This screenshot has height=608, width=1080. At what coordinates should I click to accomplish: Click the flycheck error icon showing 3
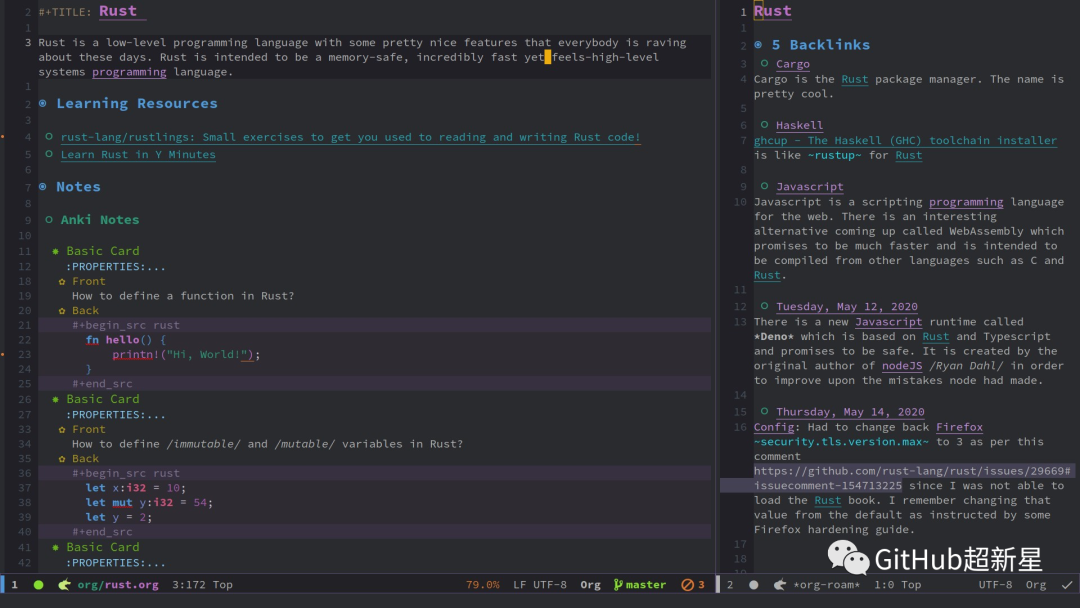tap(687, 585)
